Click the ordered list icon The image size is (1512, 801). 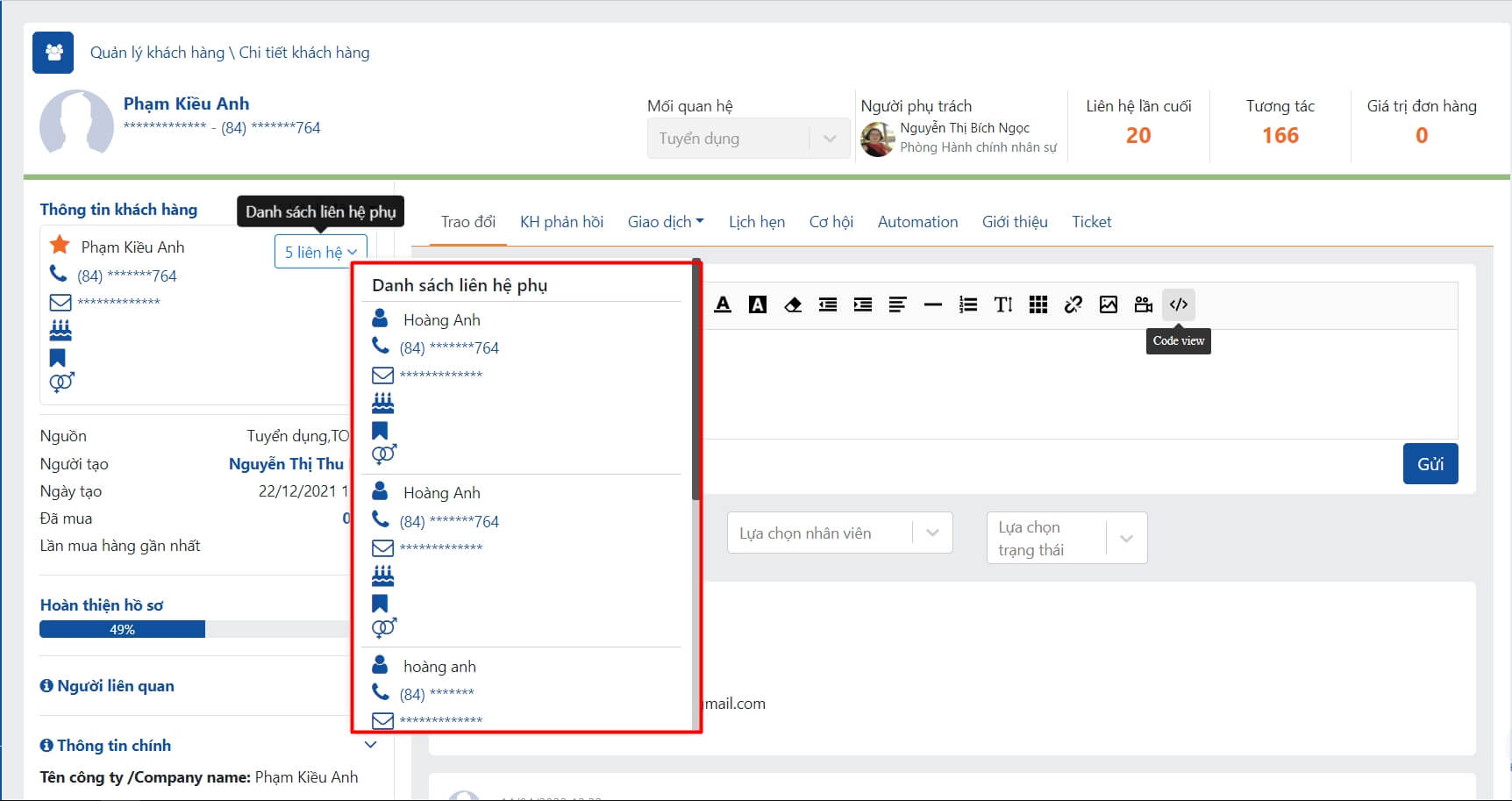(968, 304)
